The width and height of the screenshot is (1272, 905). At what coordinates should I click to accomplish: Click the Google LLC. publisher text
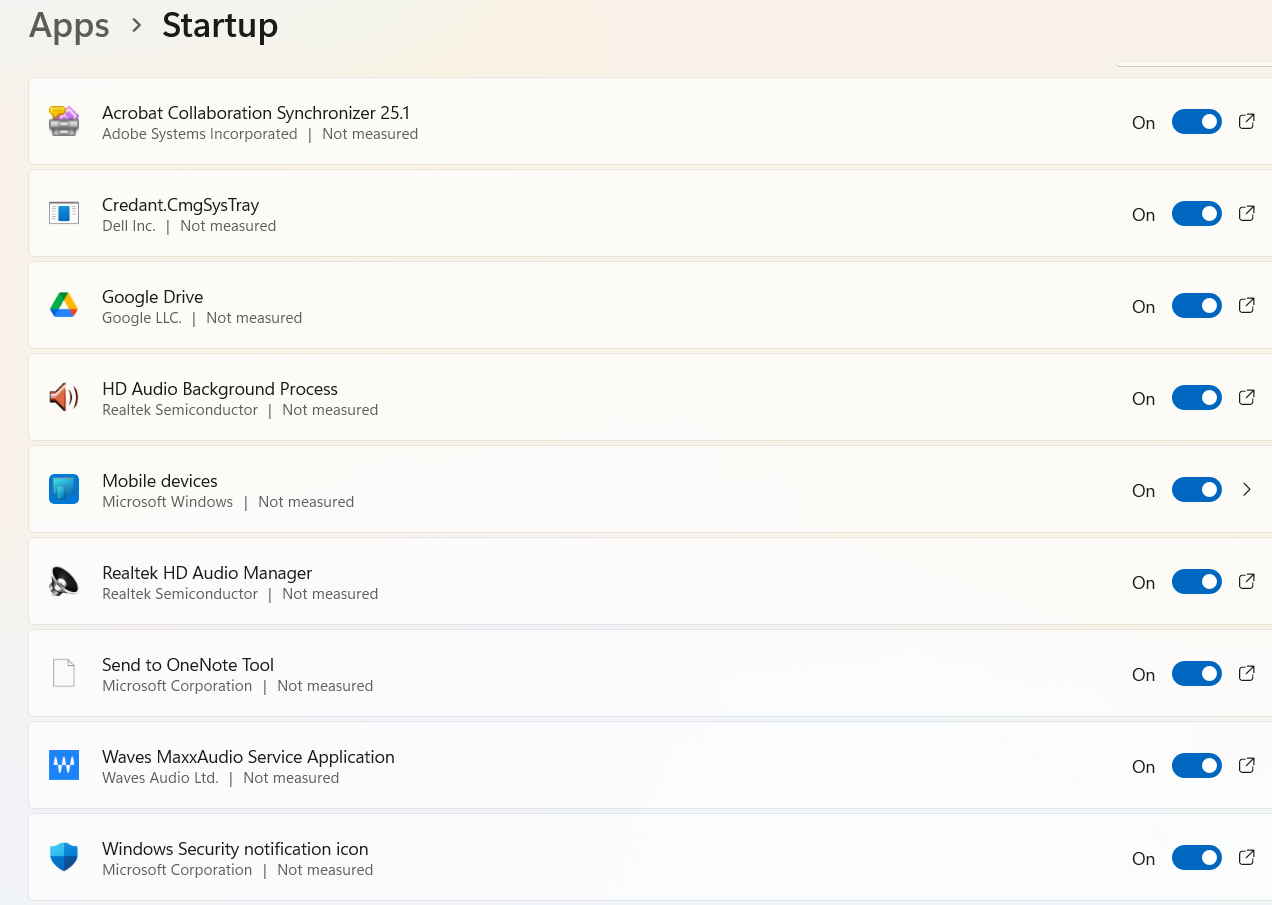(x=142, y=318)
